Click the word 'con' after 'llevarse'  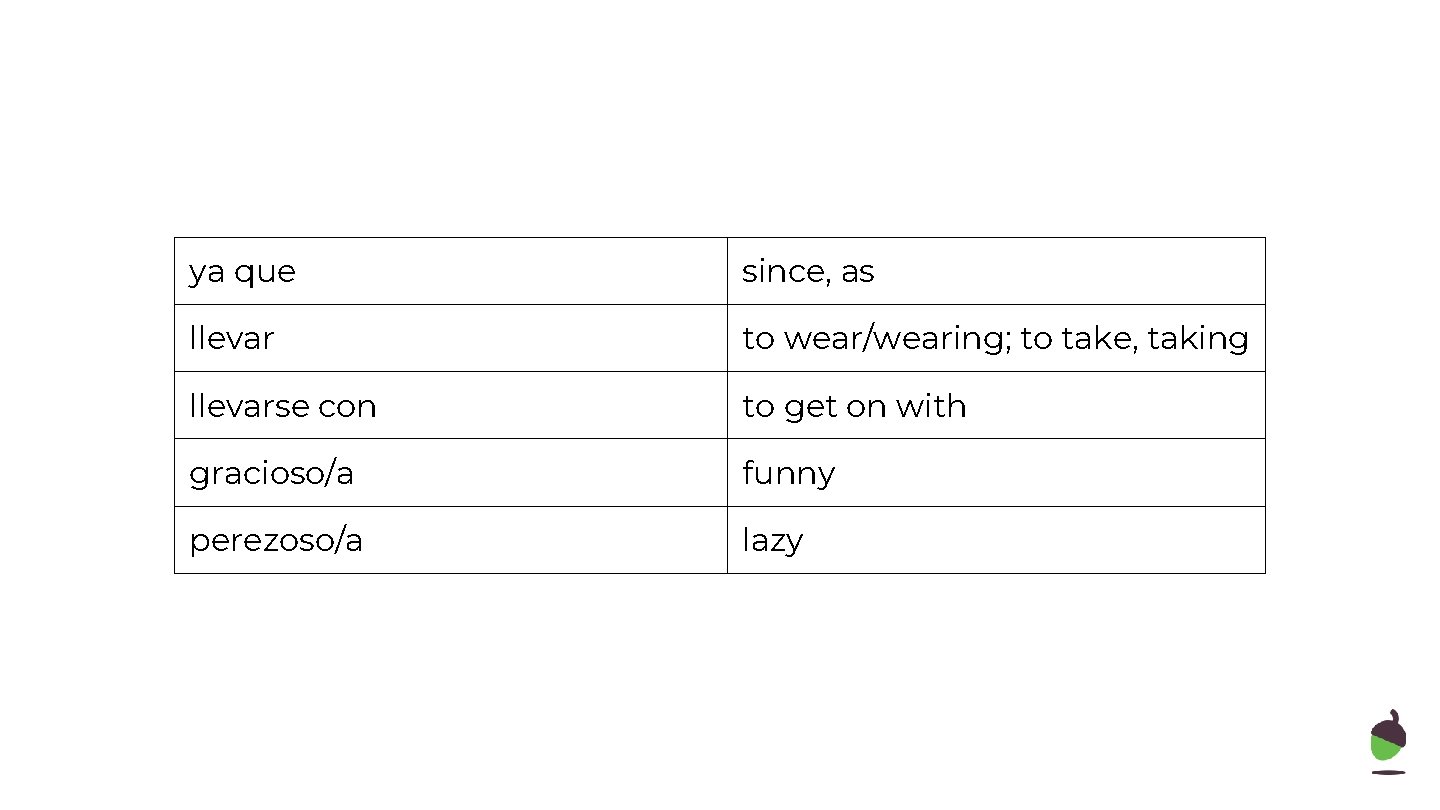pos(347,406)
